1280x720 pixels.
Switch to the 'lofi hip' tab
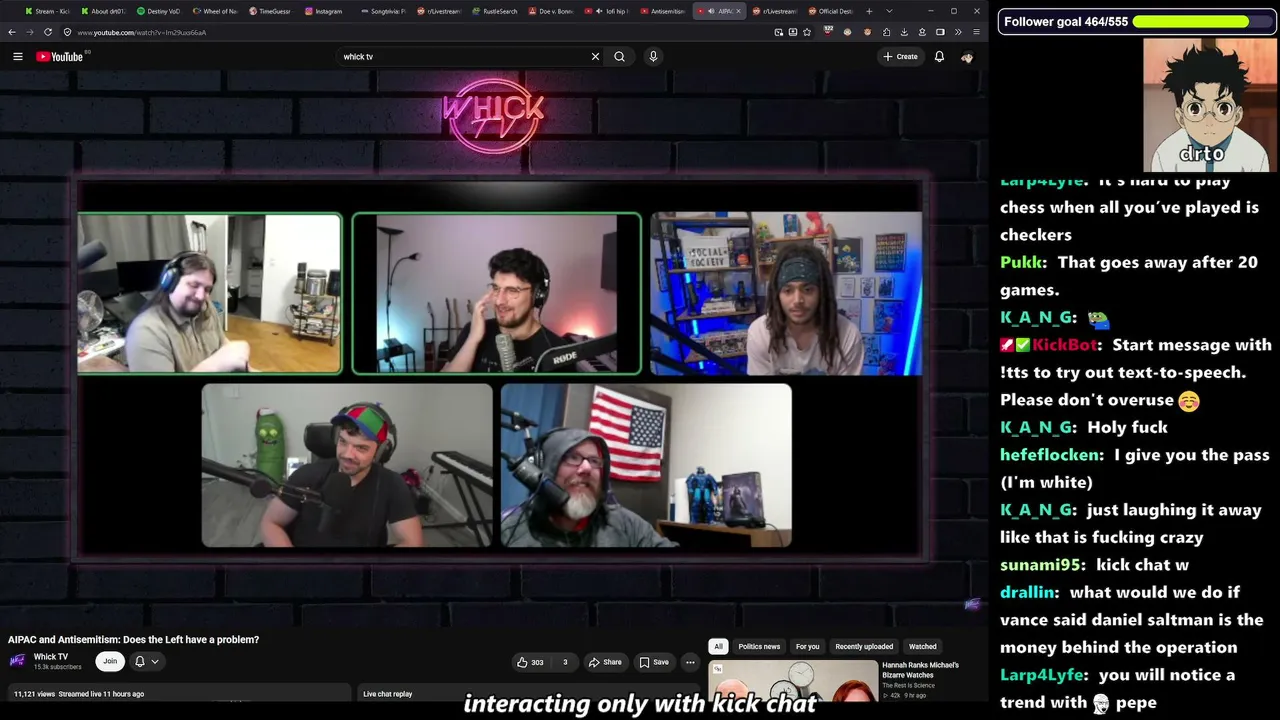pyautogui.click(x=607, y=11)
